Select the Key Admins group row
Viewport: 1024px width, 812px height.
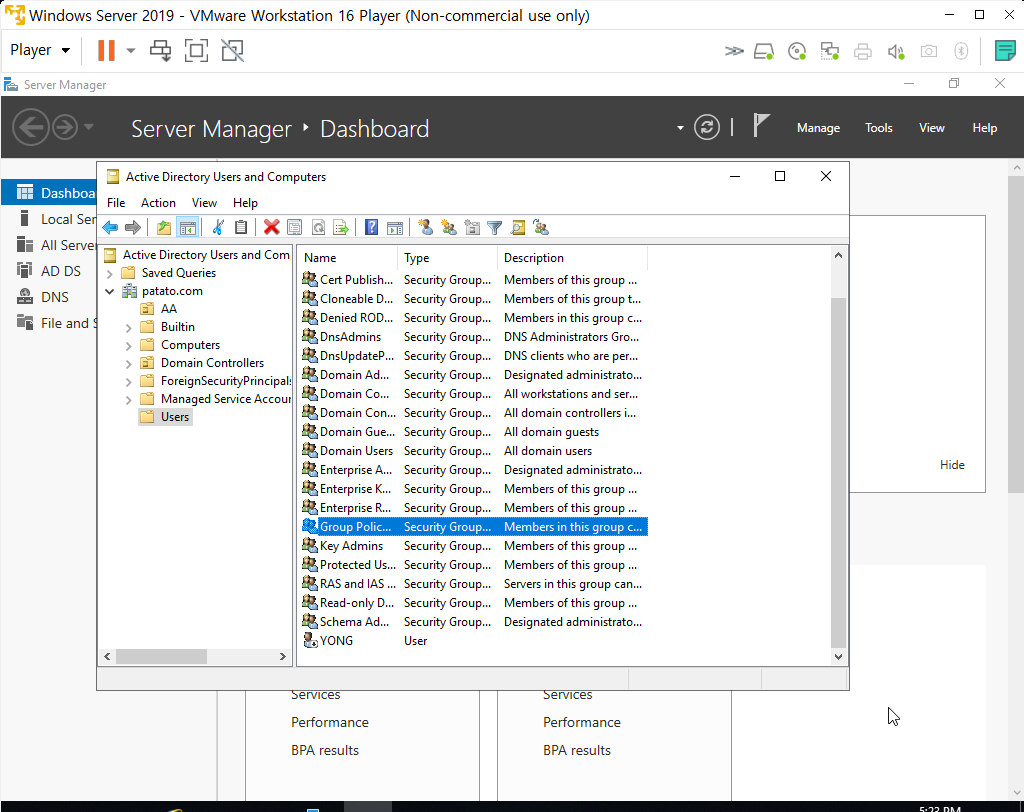[x=474, y=546]
